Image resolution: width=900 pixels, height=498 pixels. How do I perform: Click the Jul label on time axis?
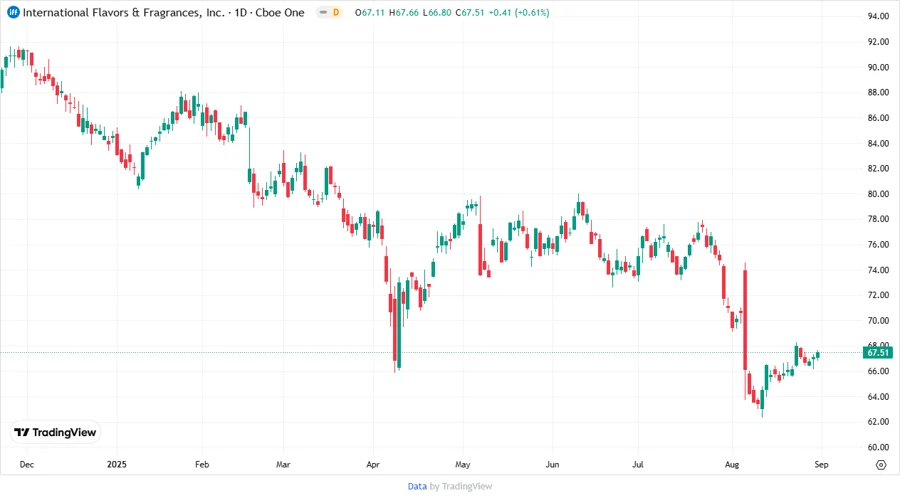click(638, 464)
